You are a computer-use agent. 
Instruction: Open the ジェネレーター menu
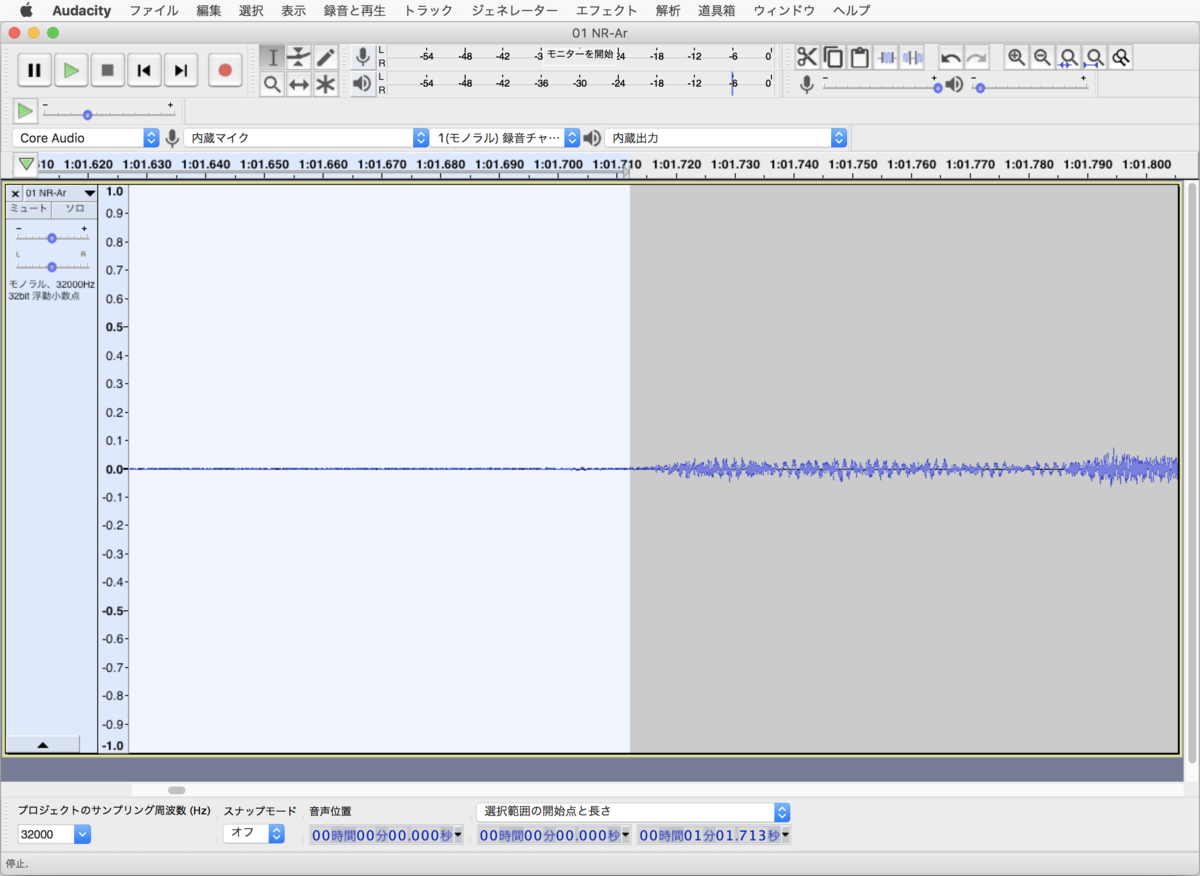514,11
